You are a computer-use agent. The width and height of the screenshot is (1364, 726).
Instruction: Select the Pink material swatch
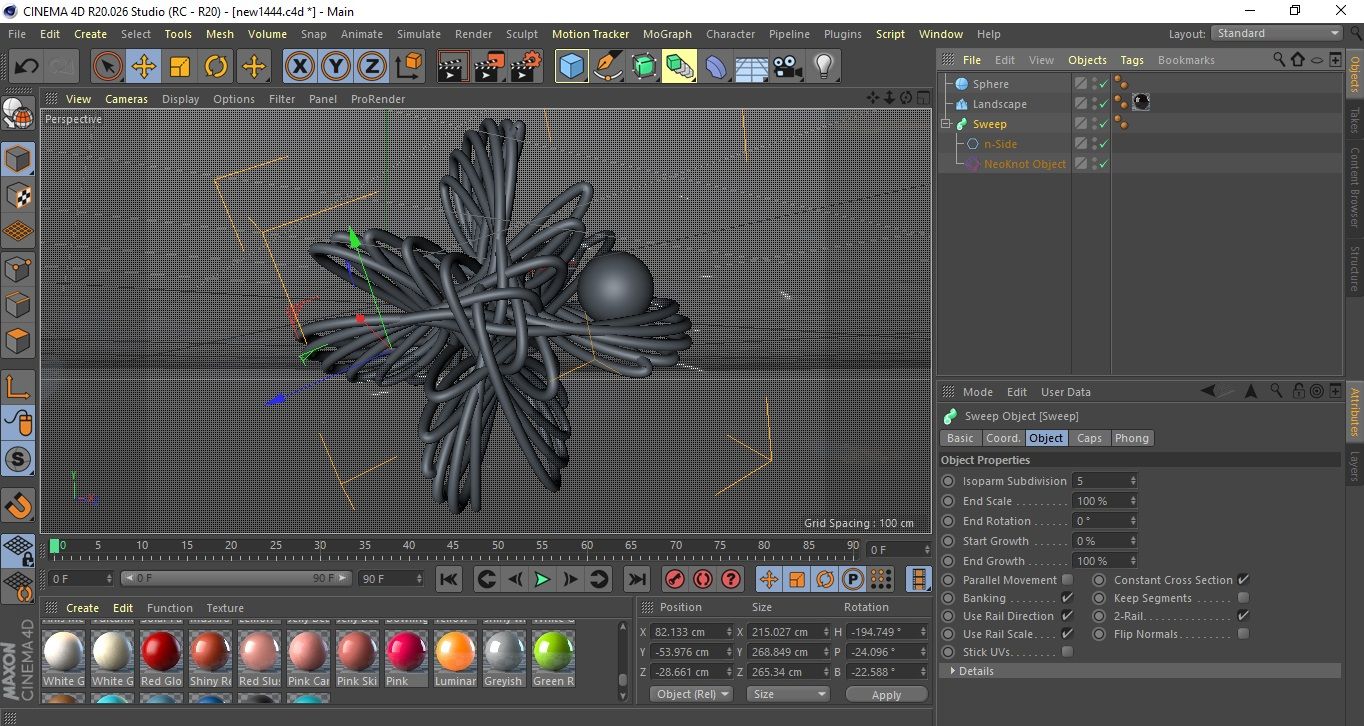(406, 653)
